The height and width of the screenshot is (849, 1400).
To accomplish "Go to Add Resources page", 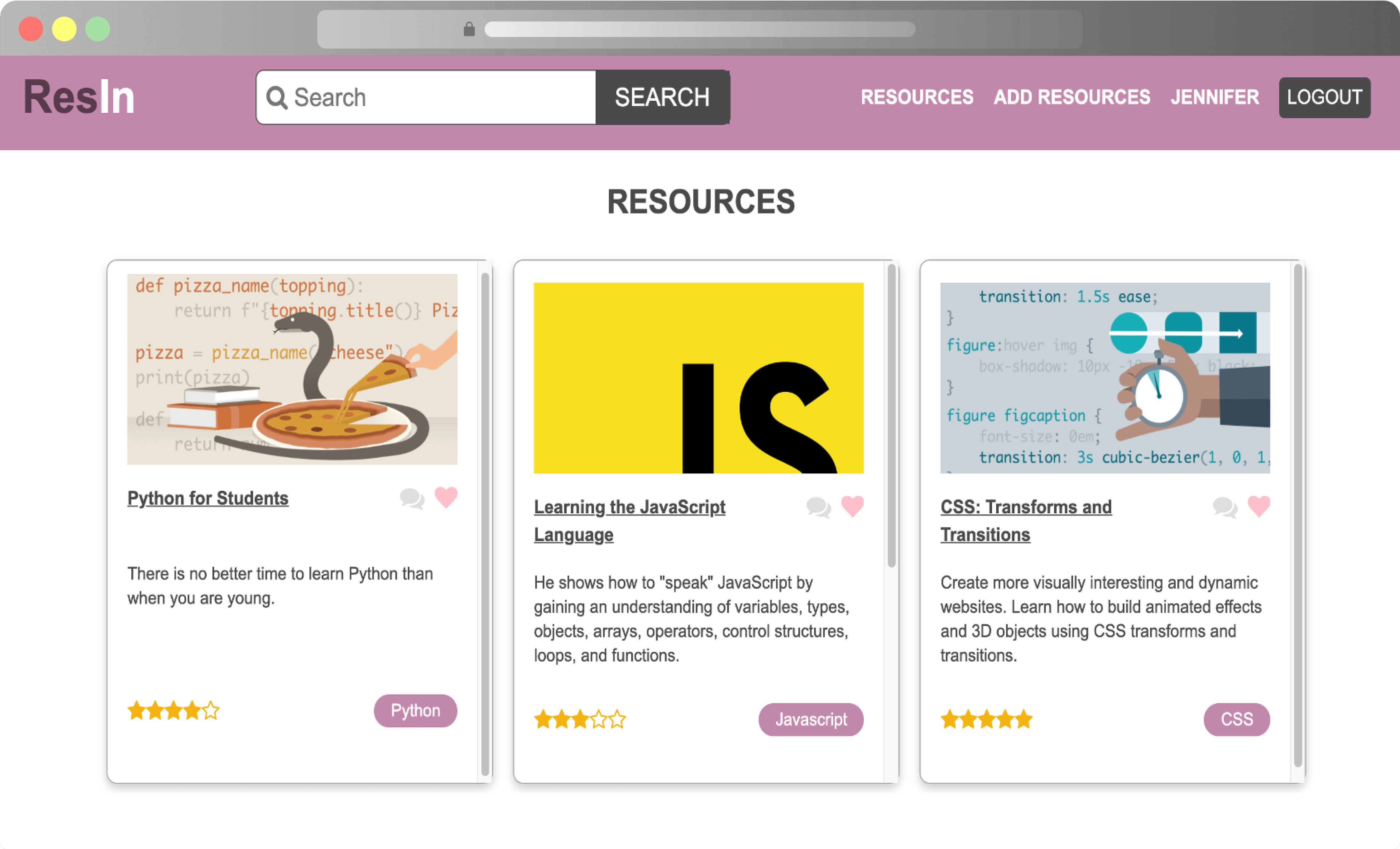I will [x=1072, y=97].
